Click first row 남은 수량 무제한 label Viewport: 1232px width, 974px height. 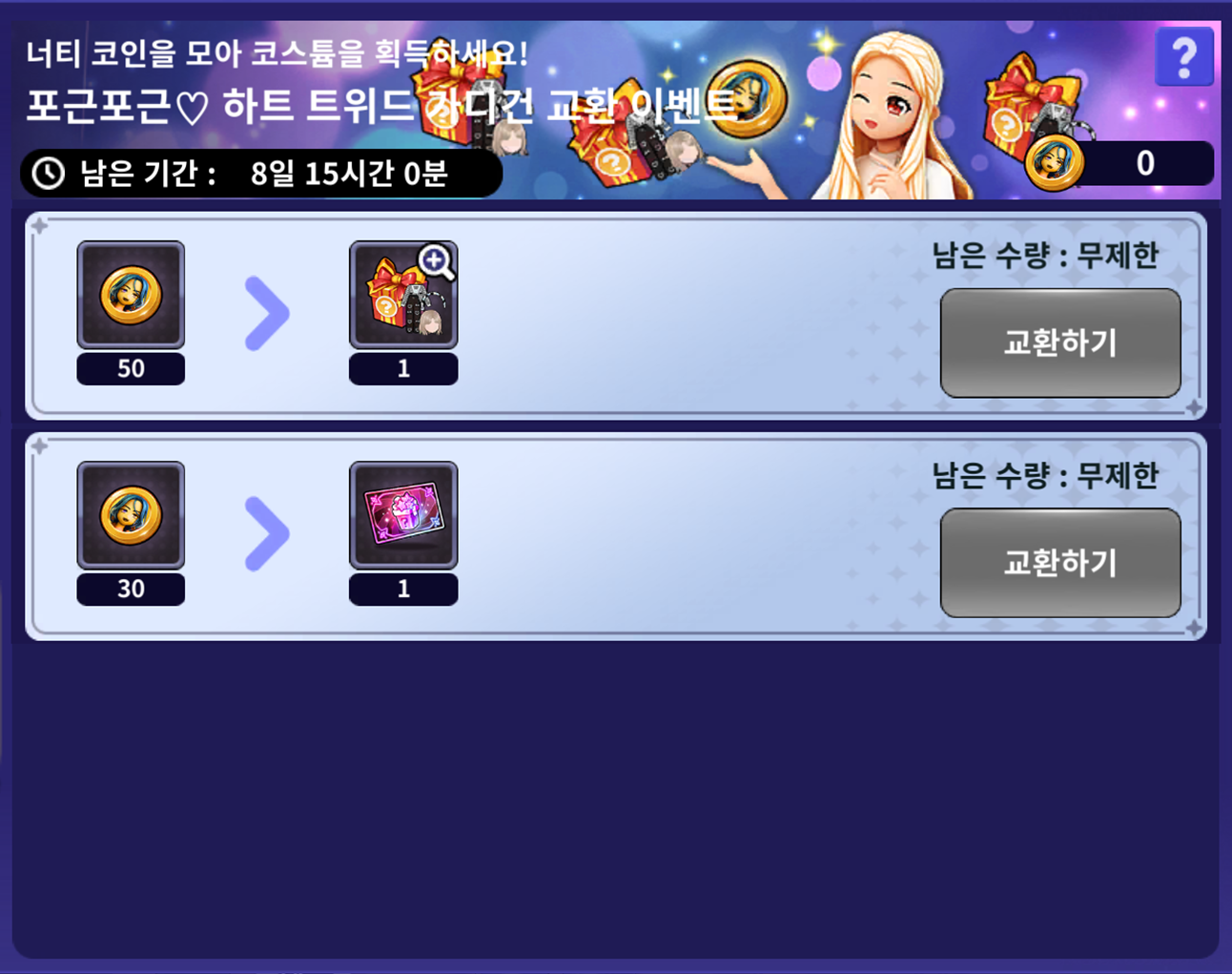pos(1045,256)
